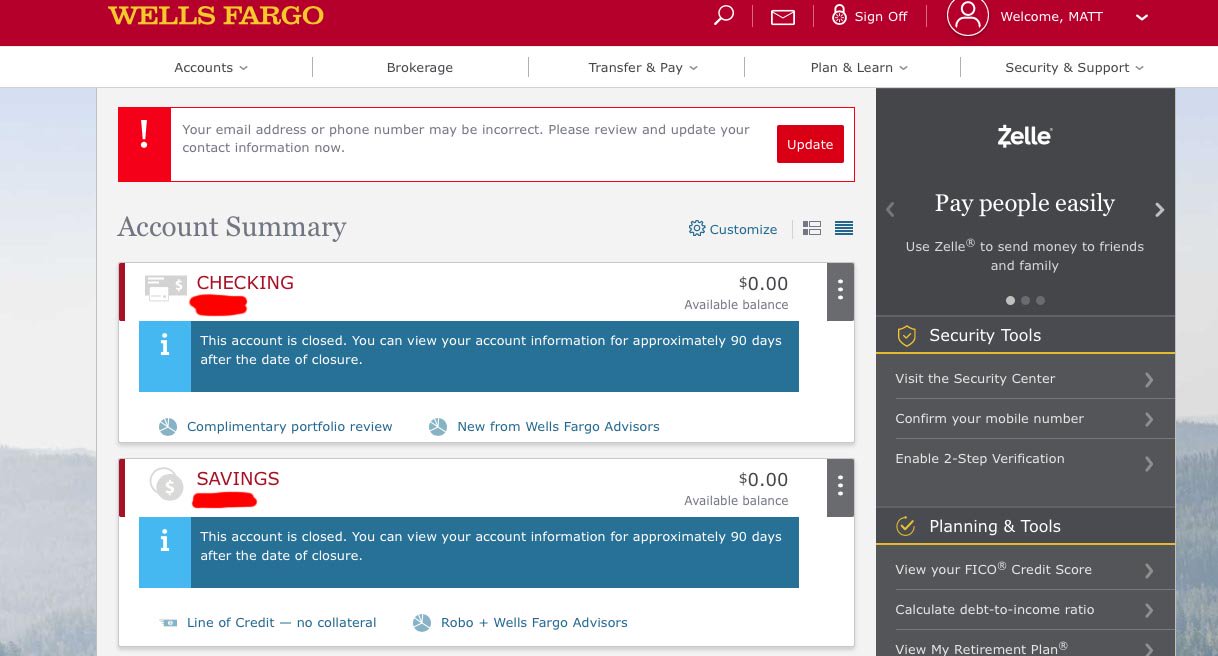The width and height of the screenshot is (1218, 656).
Task: Click the CHECKING account card icon
Action: point(165,288)
